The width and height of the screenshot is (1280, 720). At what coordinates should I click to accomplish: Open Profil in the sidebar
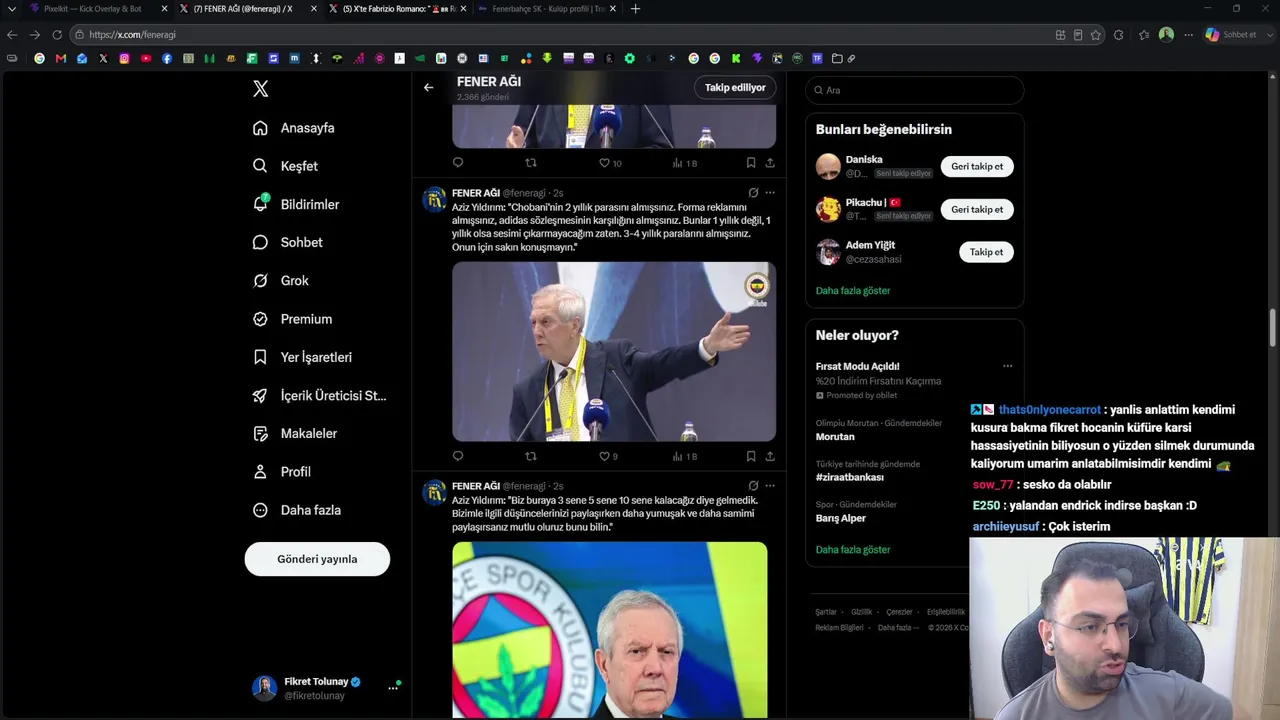(282, 472)
